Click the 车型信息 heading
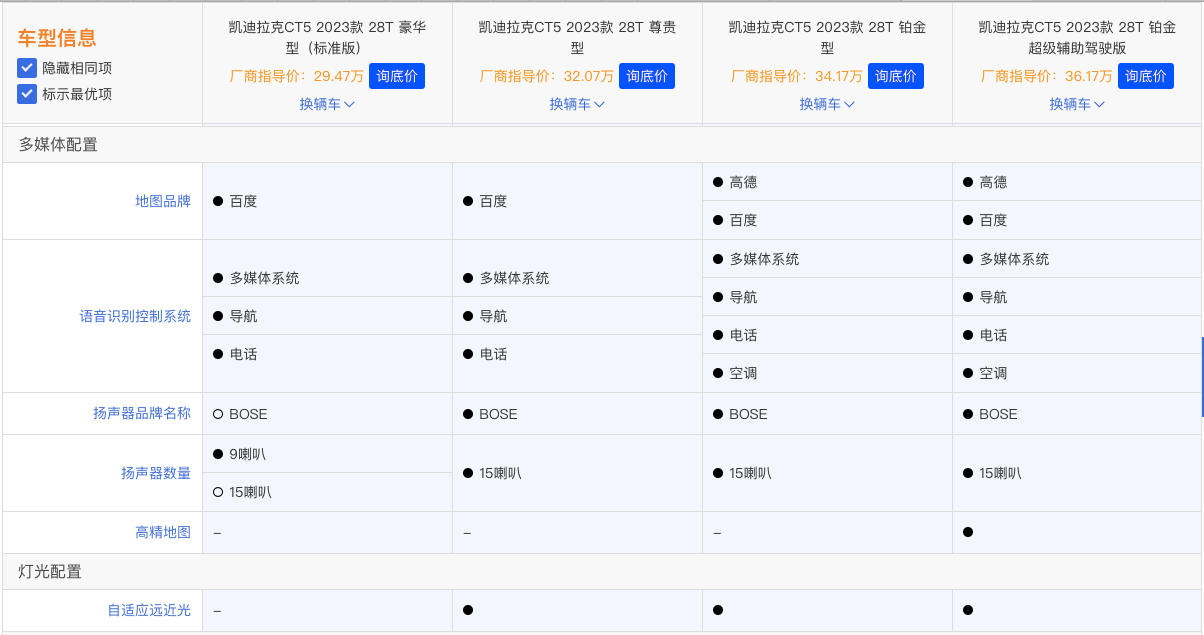 click(x=57, y=39)
